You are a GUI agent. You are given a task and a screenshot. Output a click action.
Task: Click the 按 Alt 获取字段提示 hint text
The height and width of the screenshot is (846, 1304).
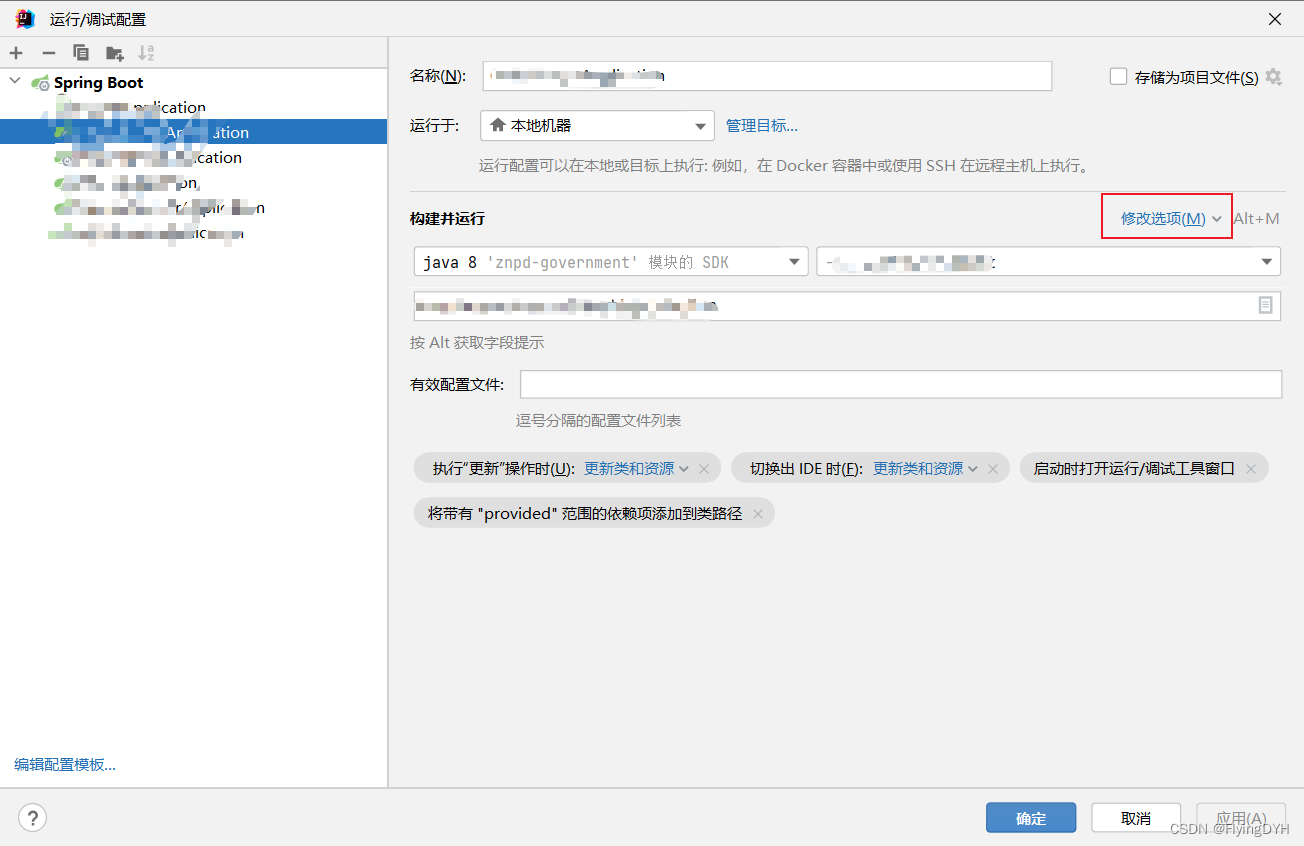[x=477, y=343]
